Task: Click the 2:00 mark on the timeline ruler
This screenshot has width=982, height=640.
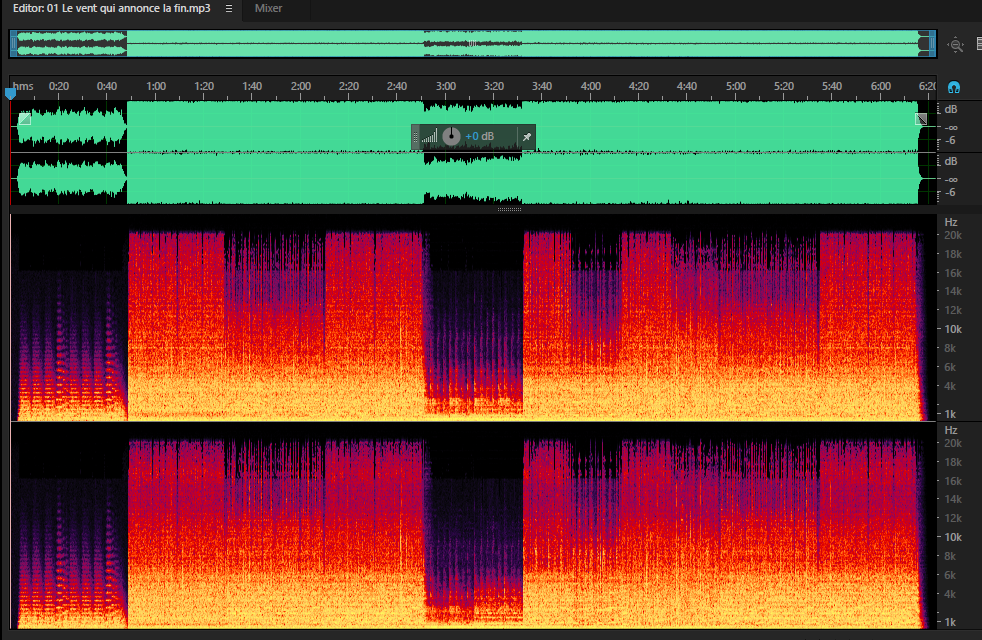Action: tap(301, 86)
